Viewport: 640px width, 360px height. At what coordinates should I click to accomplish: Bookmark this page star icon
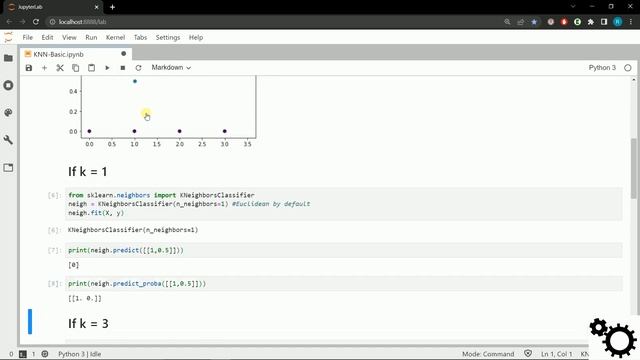click(534, 22)
